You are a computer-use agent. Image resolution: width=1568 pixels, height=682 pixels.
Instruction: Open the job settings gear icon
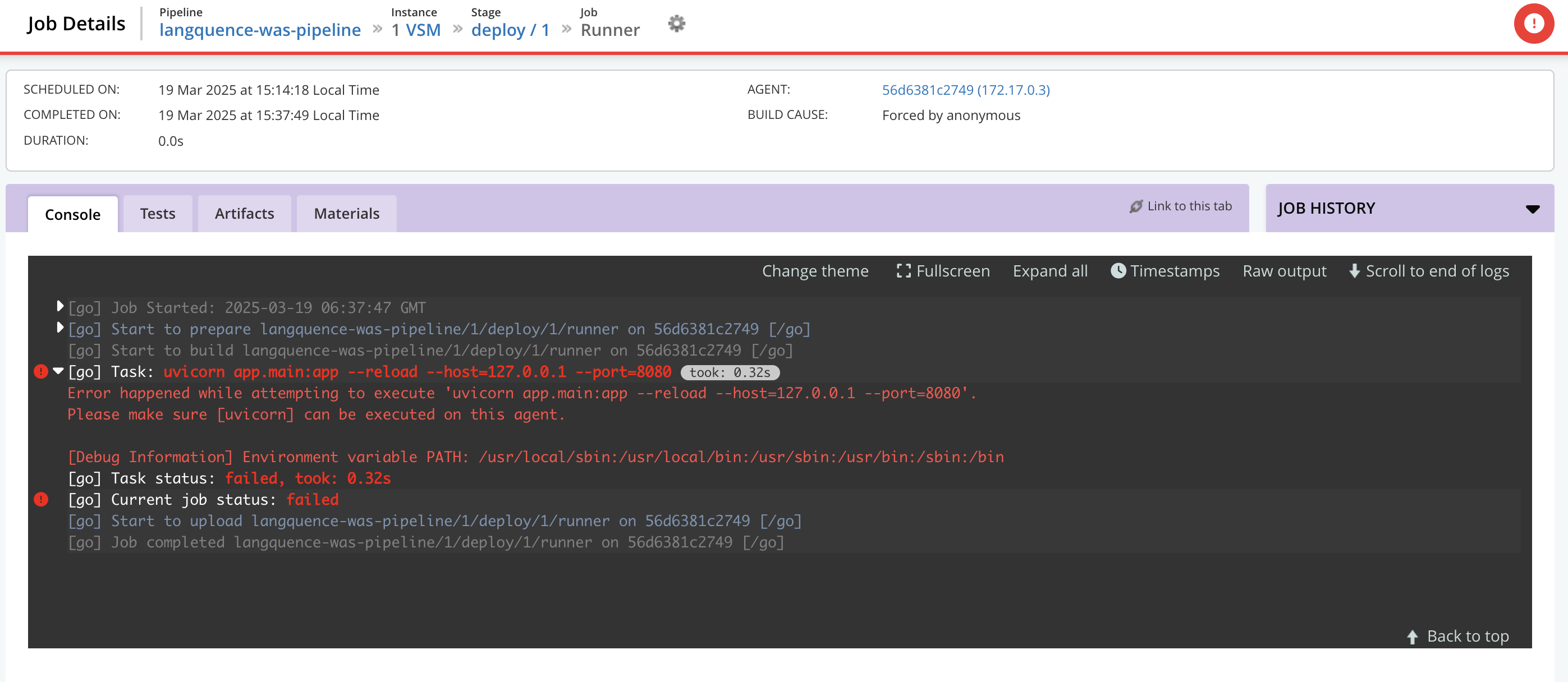pos(676,24)
